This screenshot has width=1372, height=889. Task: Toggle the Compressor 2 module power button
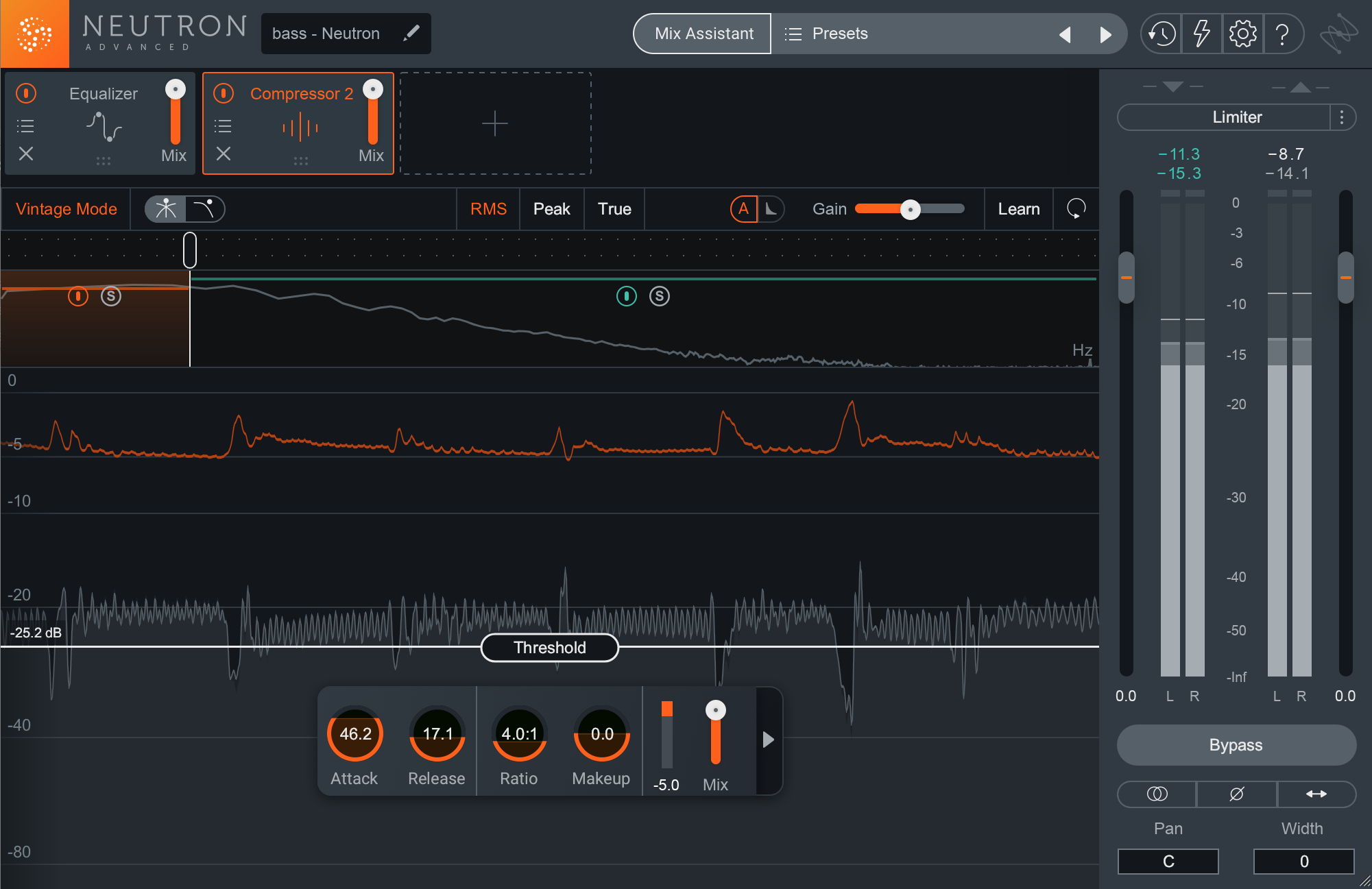tap(224, 93)
